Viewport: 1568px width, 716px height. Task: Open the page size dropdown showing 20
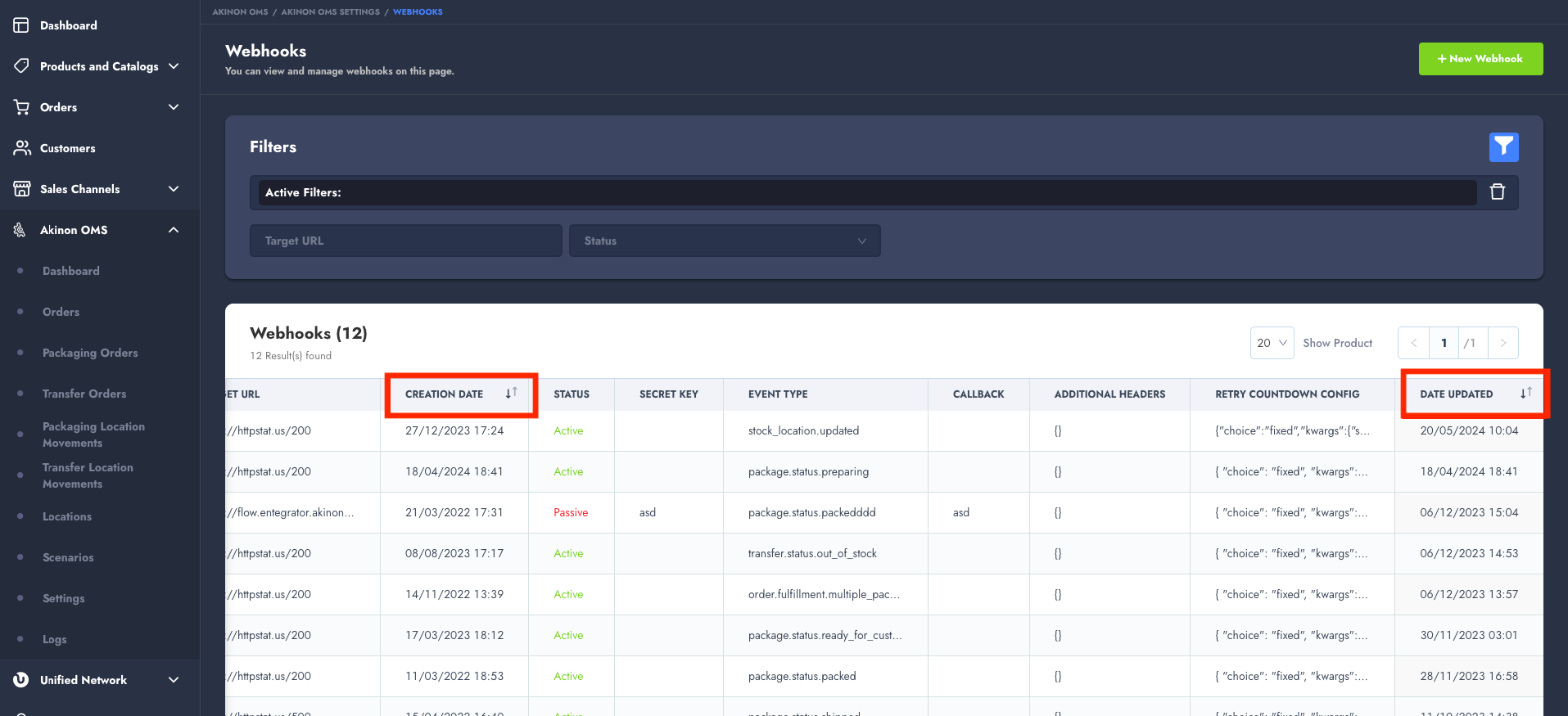(1272, 343)
